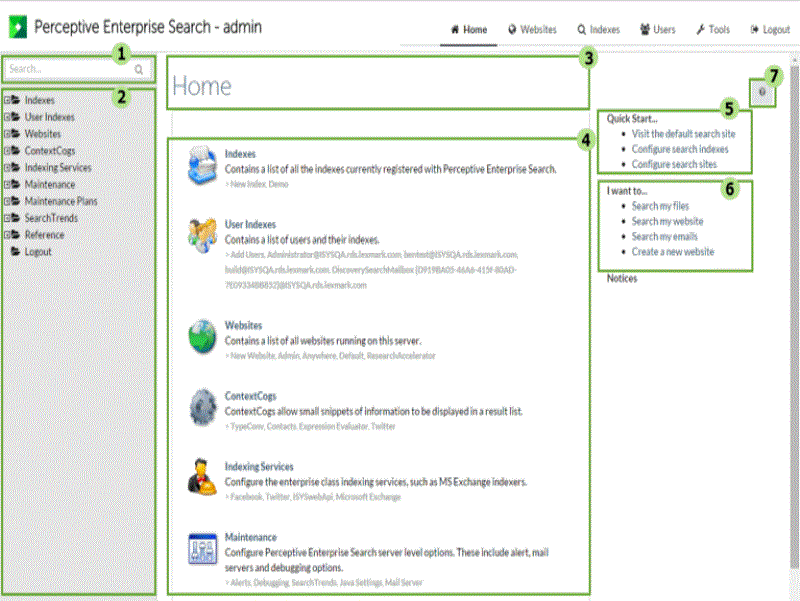Open the Websites heading link in main list

point(243,325)
